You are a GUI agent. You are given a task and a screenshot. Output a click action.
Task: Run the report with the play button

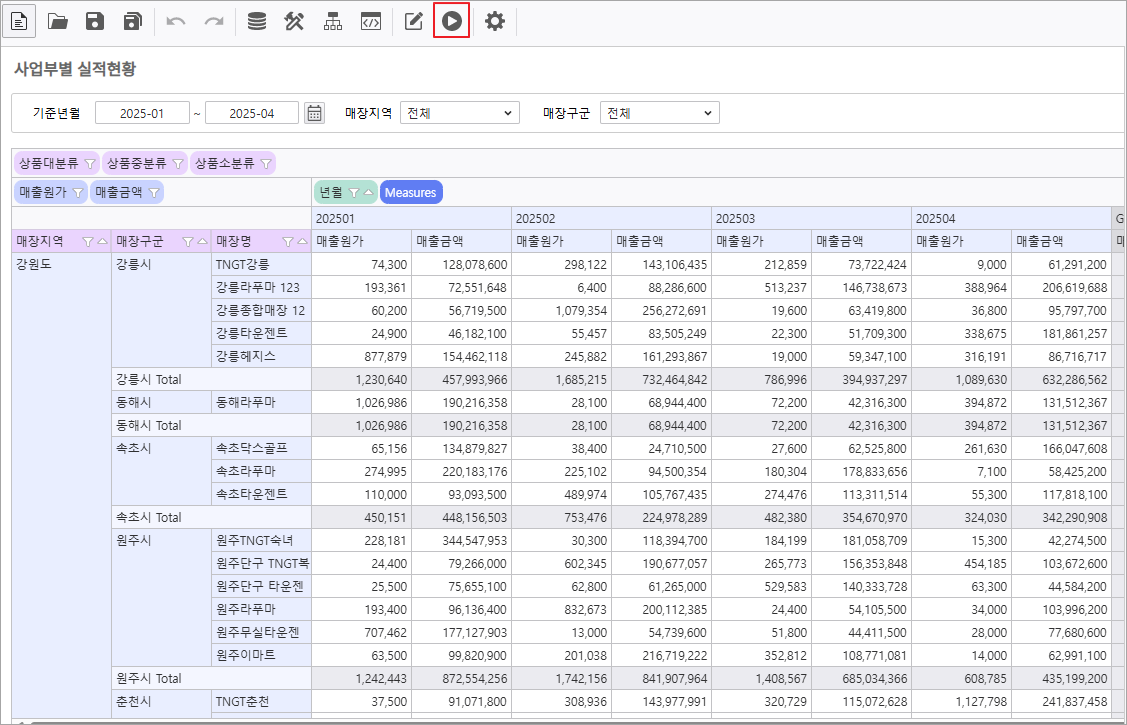(x=452, y=21)
